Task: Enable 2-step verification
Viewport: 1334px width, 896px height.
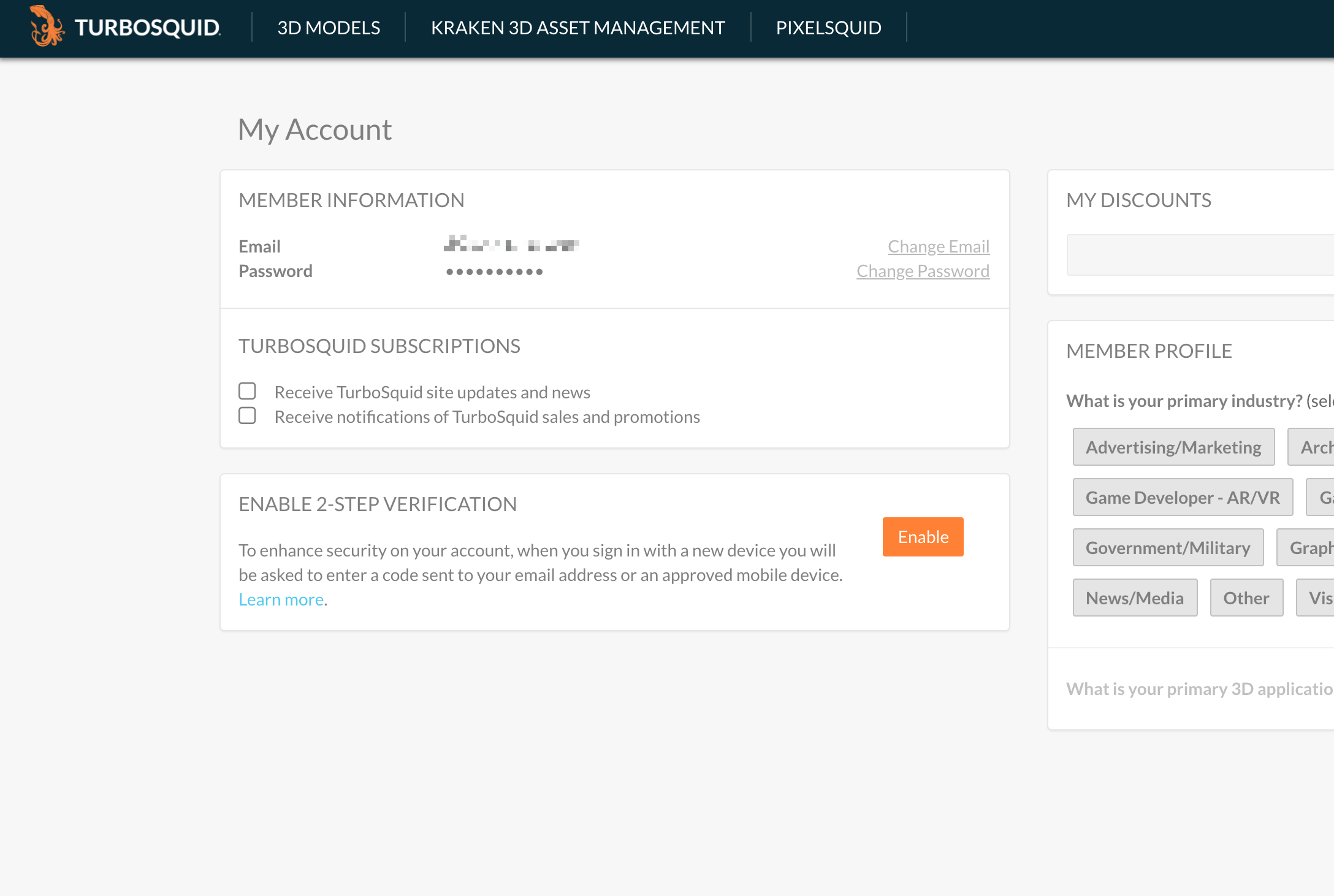Action: coord(922,536)
